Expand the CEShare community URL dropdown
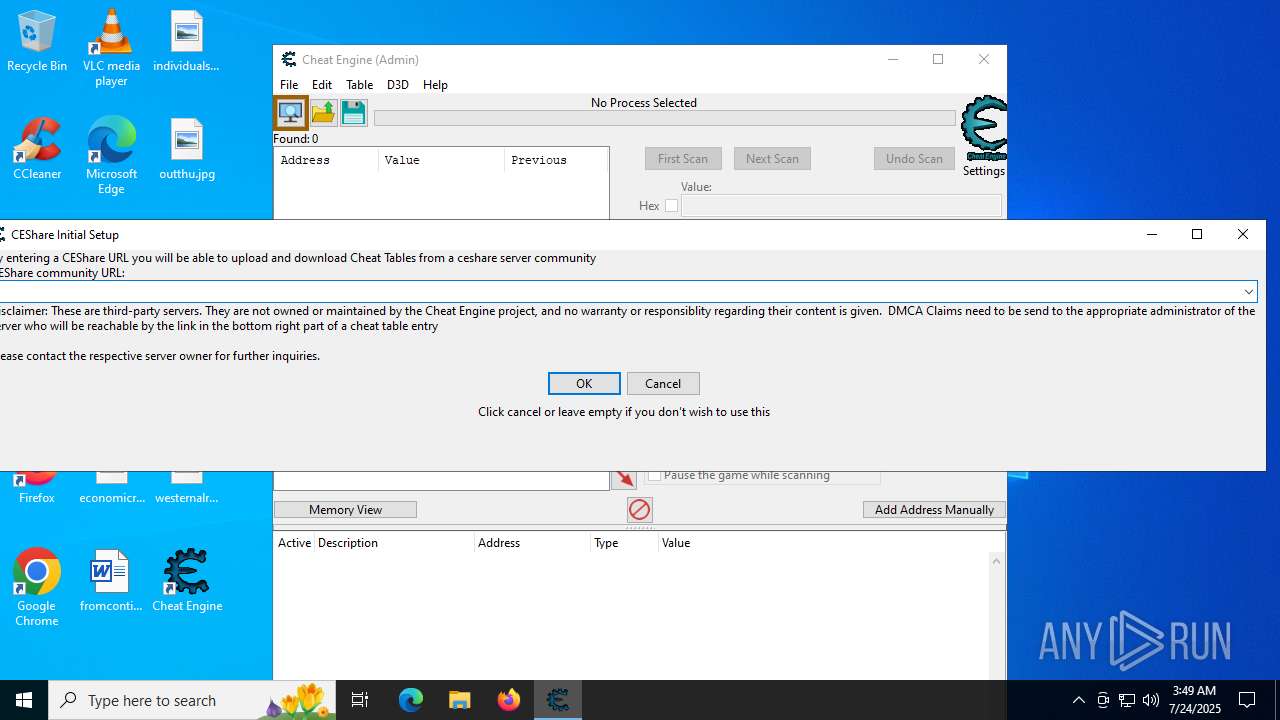Viewport: 1280px width, 720px height. coord(1249,292)
